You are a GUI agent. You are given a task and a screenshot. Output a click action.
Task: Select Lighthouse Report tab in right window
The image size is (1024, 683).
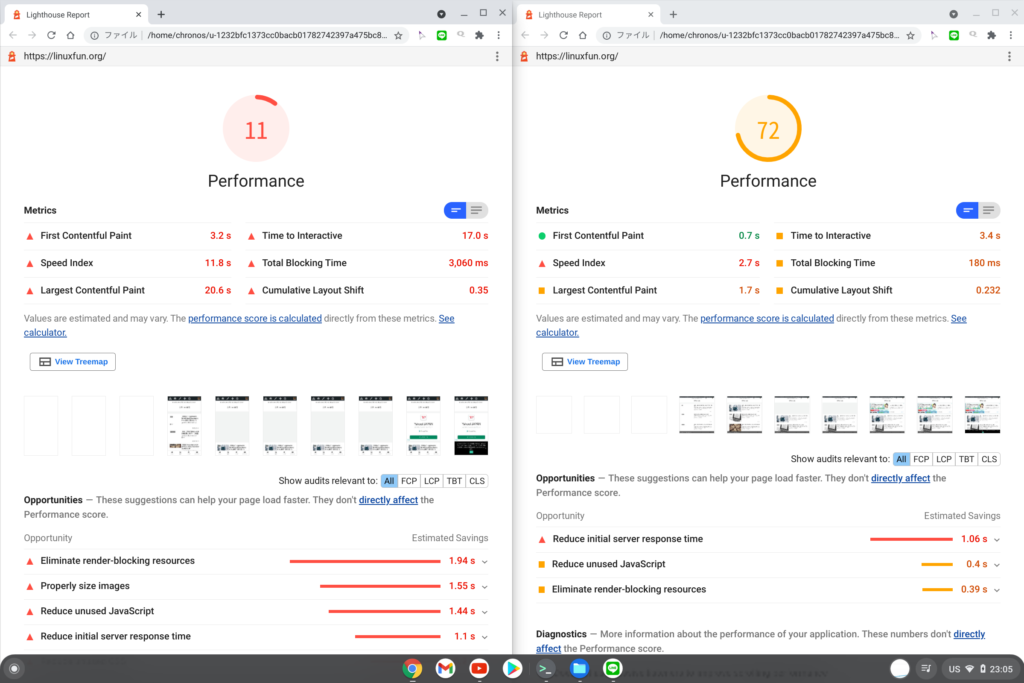pos(589,14)
